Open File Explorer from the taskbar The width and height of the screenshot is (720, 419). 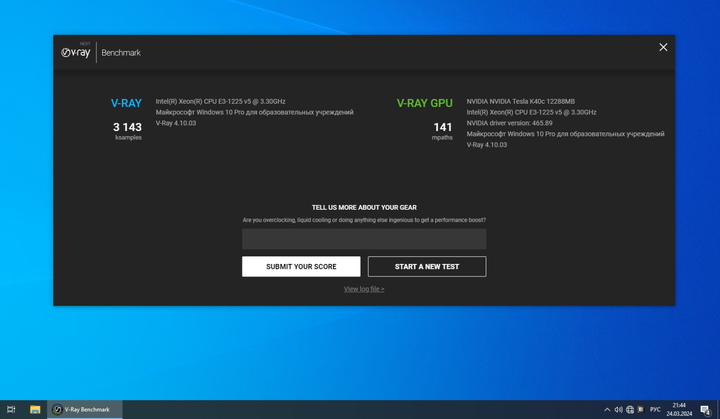pyautogui.click(x=35, y=409)
